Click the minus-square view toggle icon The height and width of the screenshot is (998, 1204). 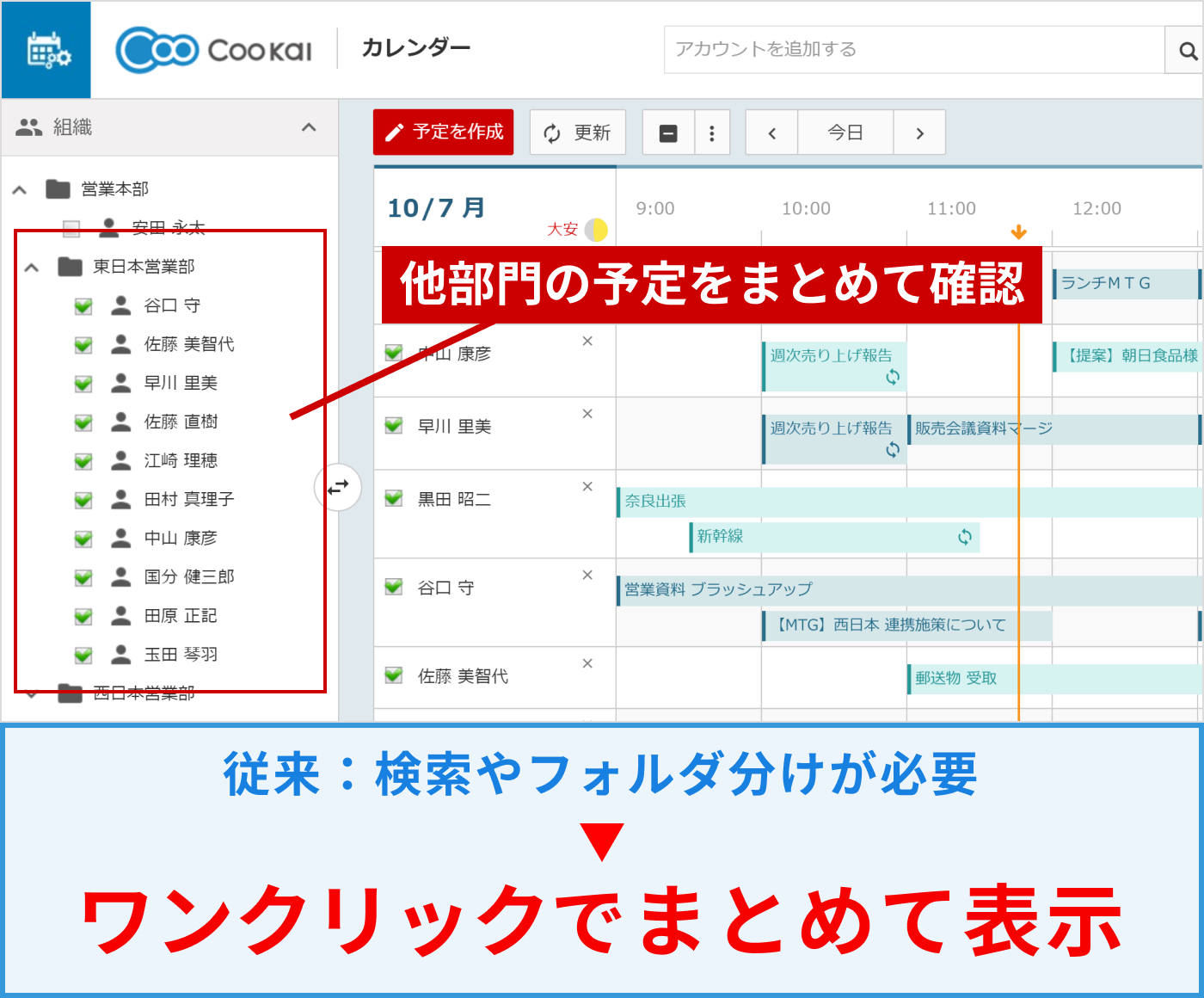pos(668,132)
